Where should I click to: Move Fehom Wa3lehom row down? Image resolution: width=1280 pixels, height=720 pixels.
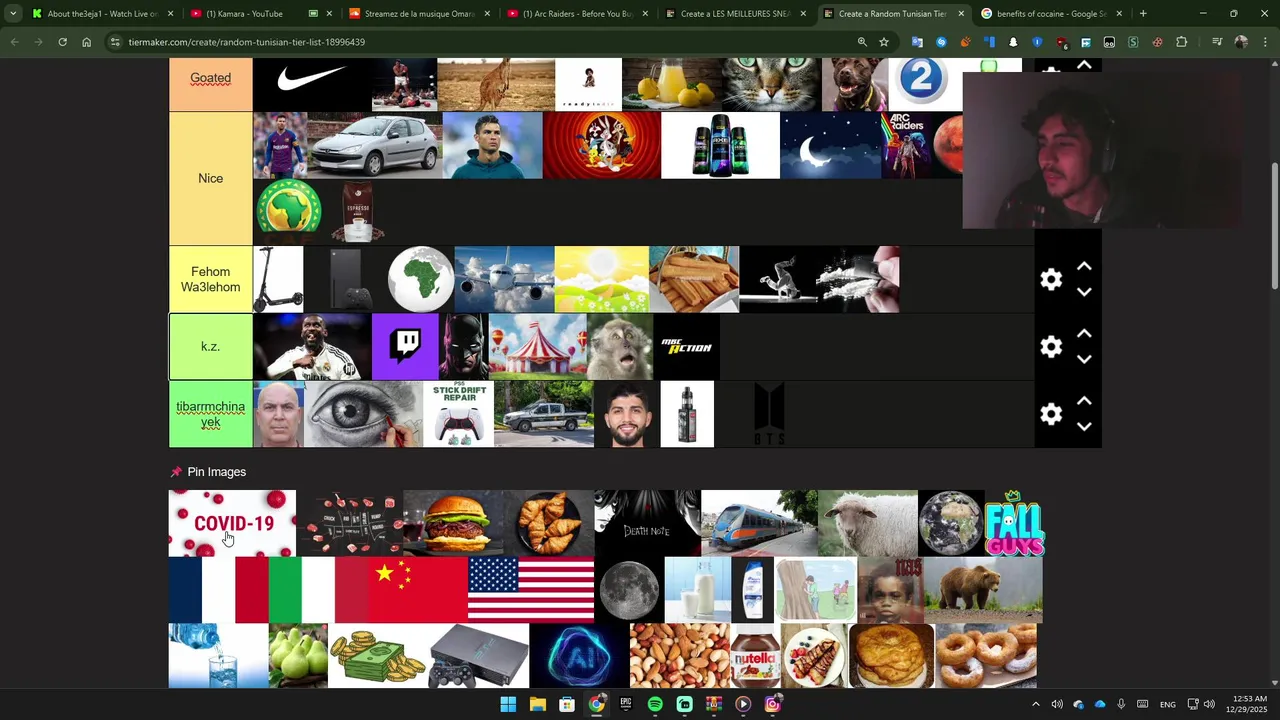(x=1084, y=292)
